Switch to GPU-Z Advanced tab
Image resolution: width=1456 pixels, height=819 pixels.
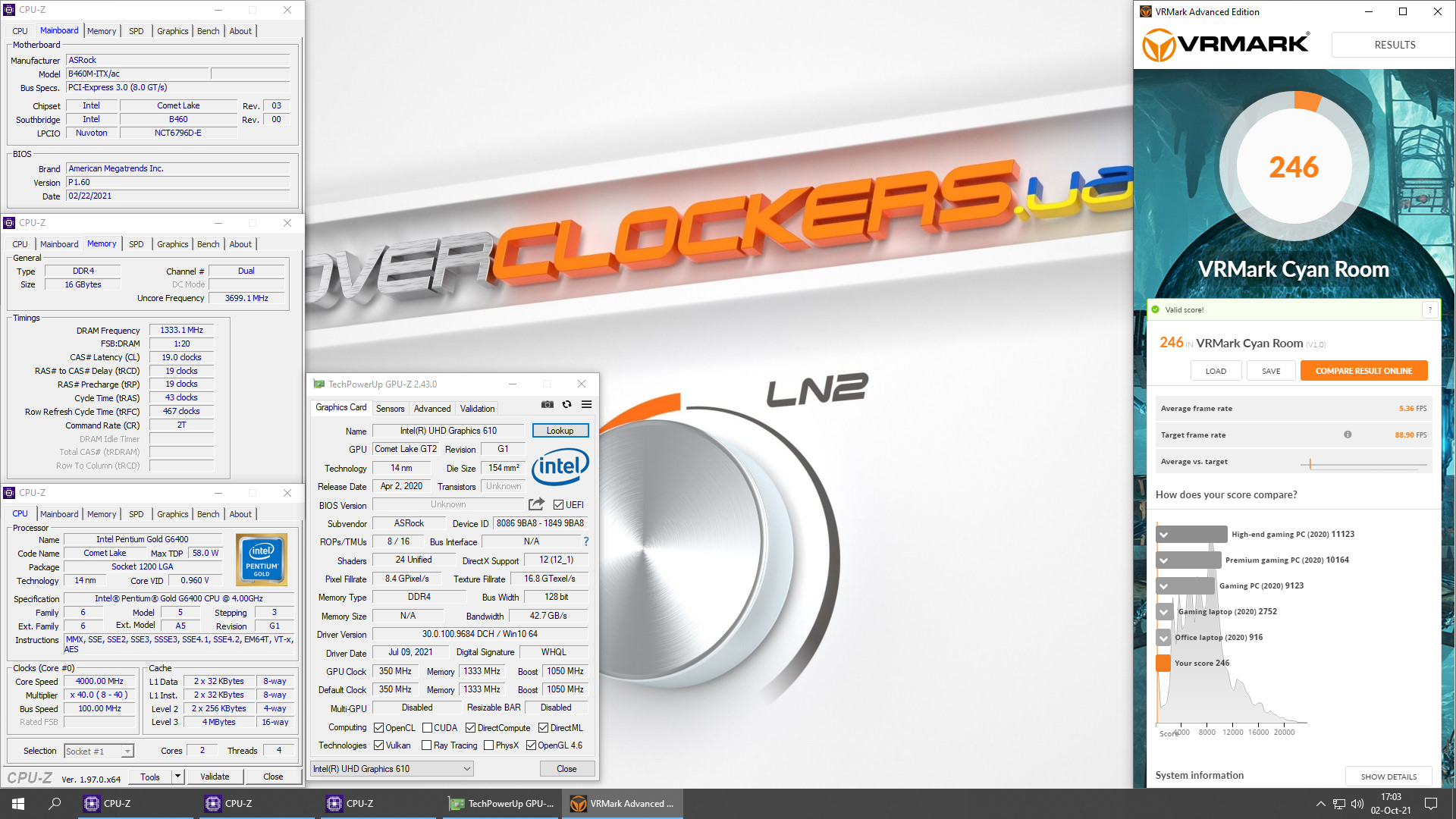point(432,409)
